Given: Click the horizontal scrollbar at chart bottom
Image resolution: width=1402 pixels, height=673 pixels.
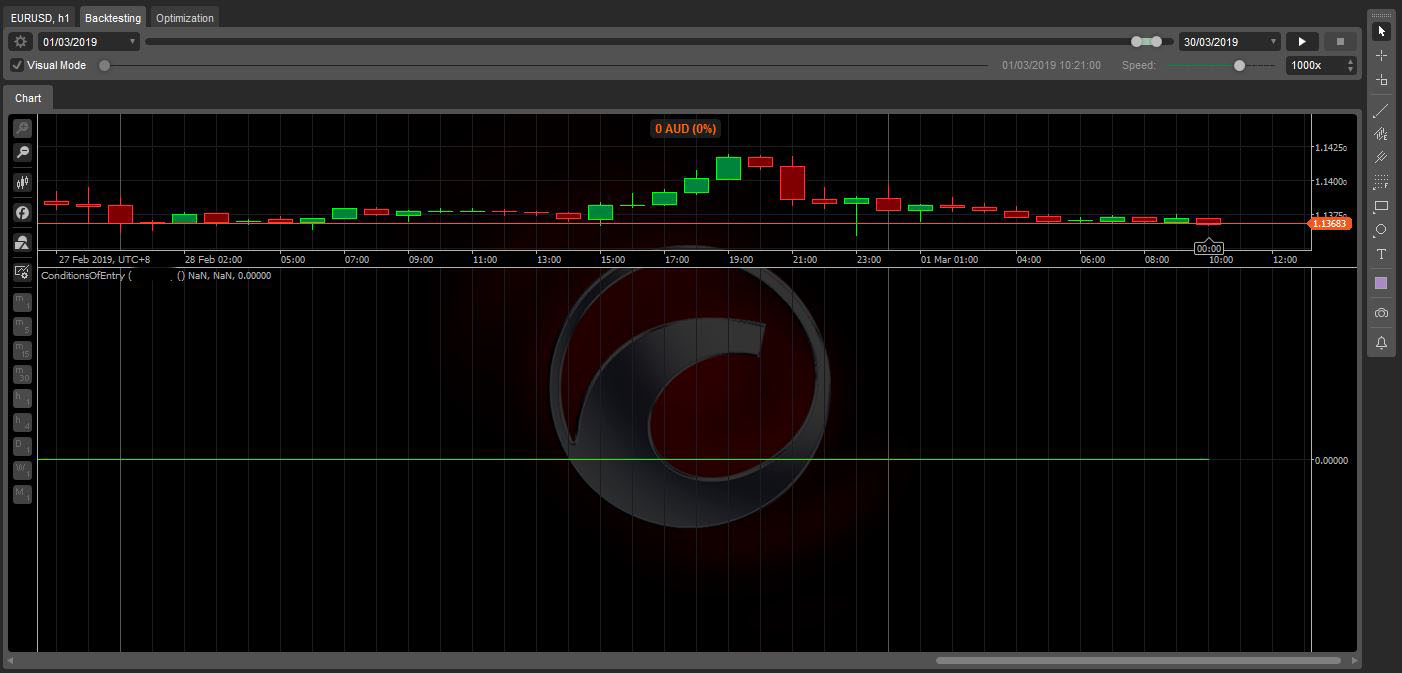Looking at the screenshot, I should click(1138, 661).
